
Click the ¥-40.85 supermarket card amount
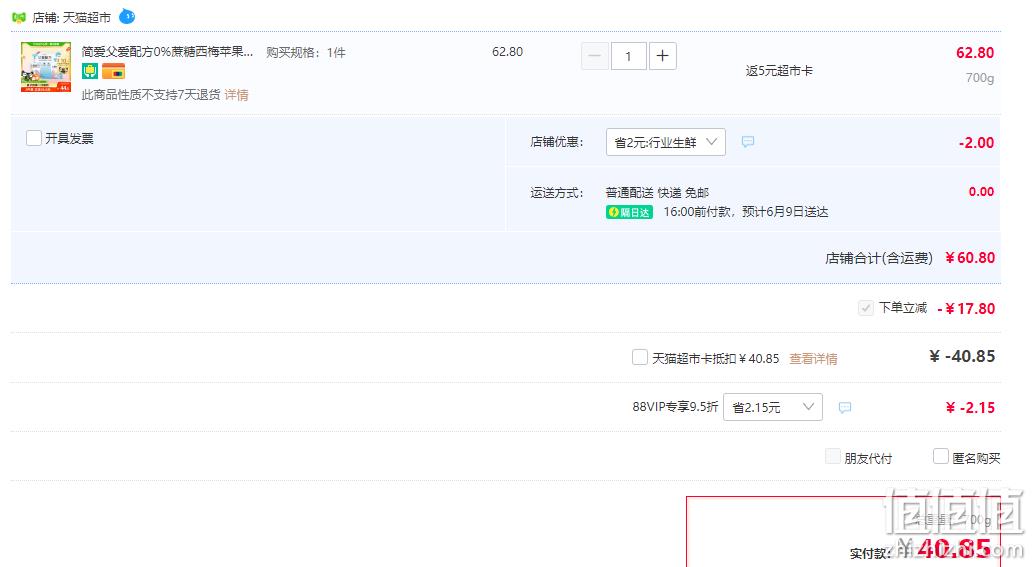tap(962, 356)
